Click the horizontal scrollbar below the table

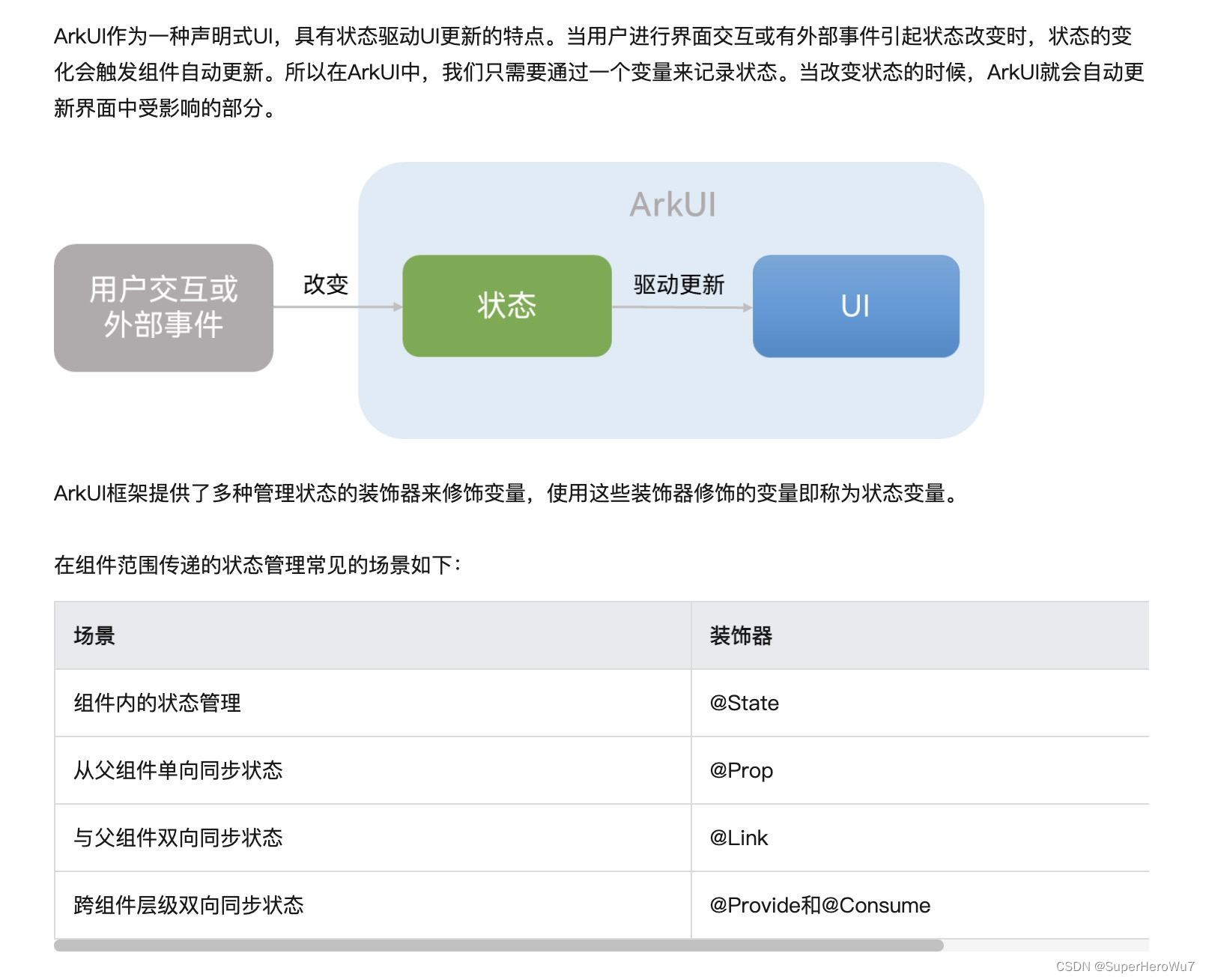[x=498, y=946]
